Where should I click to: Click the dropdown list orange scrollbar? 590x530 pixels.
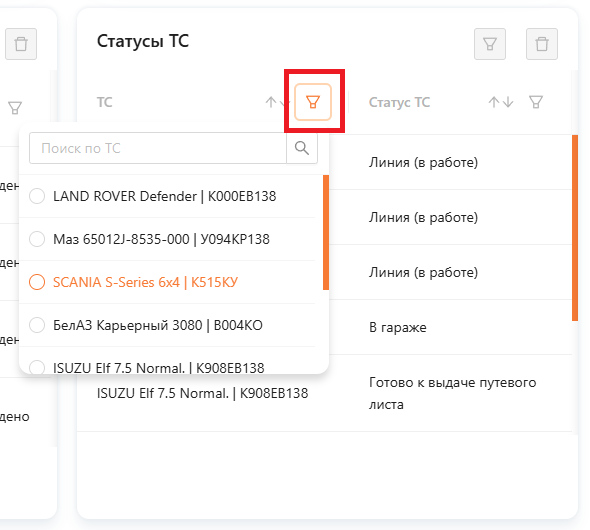(x=326, y=232)
